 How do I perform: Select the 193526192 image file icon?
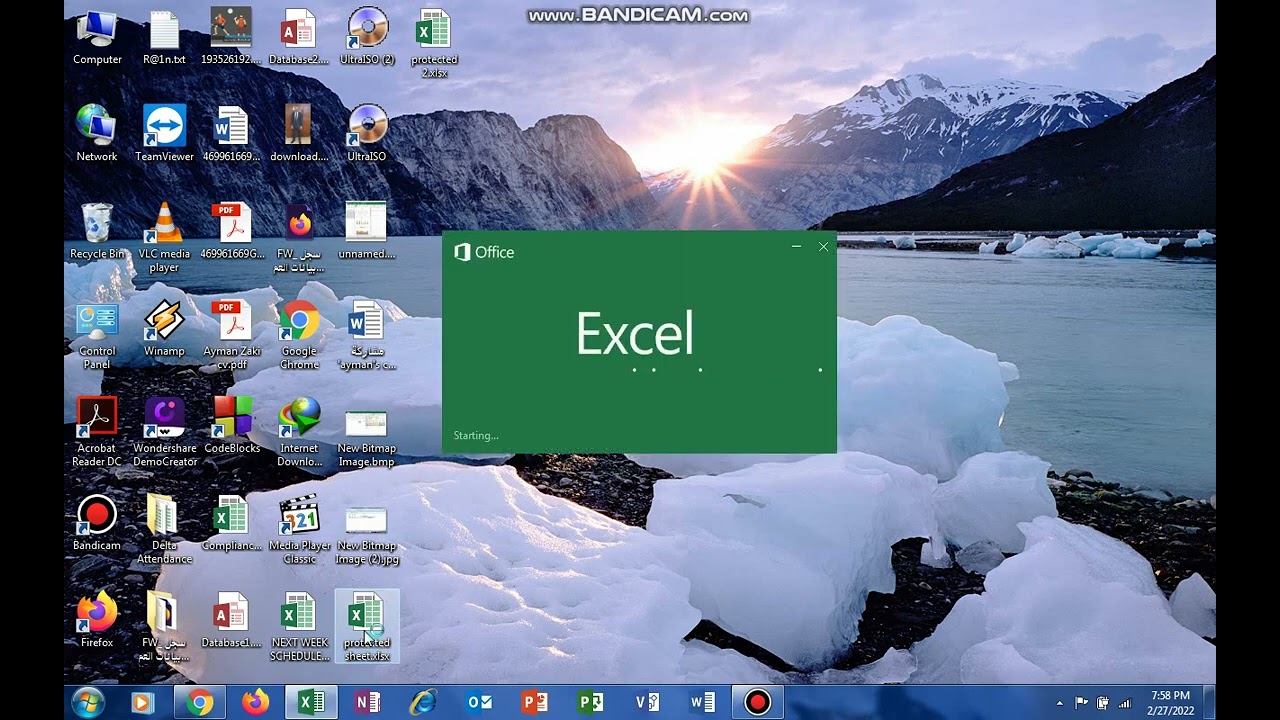tap(231, 37)
